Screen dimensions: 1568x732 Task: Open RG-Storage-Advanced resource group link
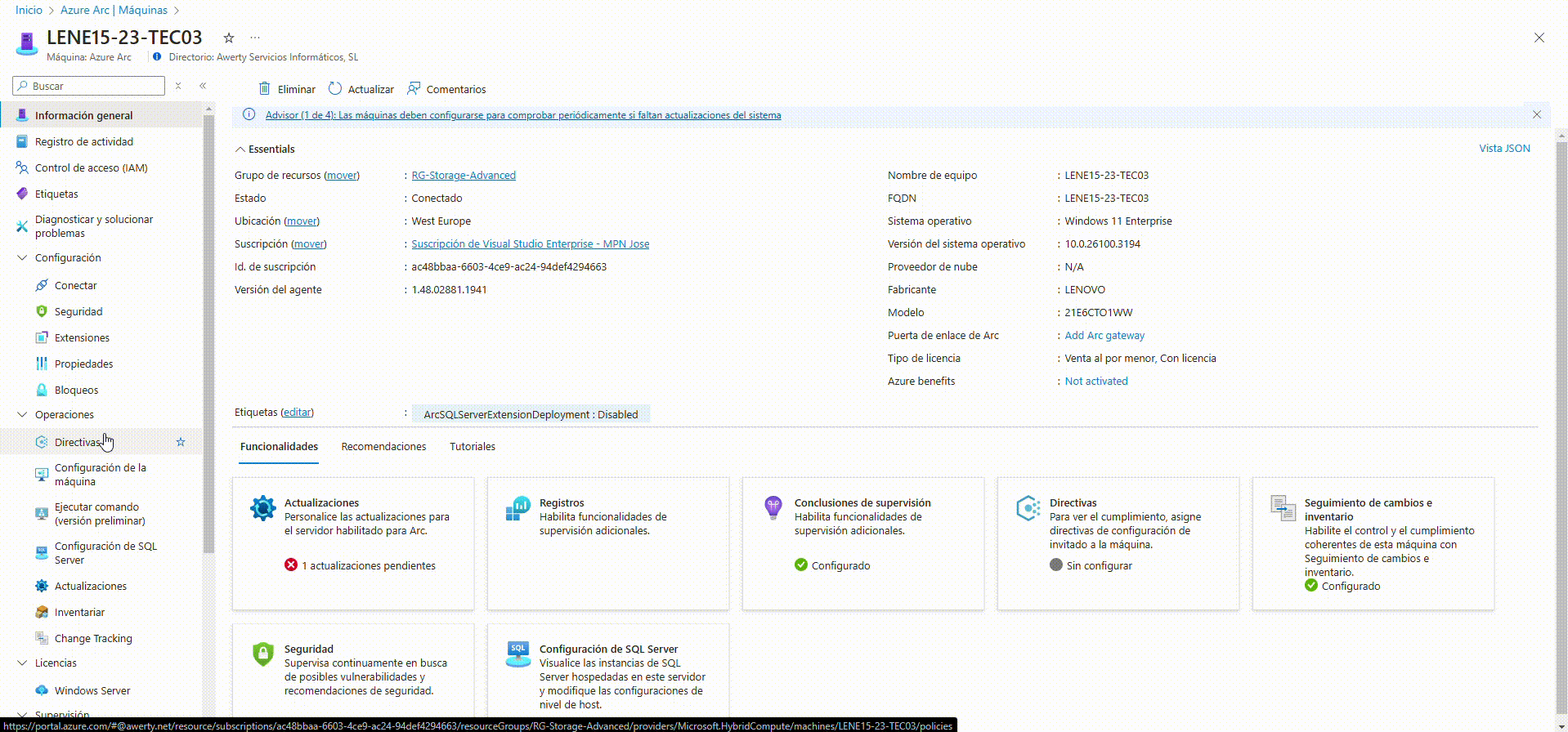(464, 176)
